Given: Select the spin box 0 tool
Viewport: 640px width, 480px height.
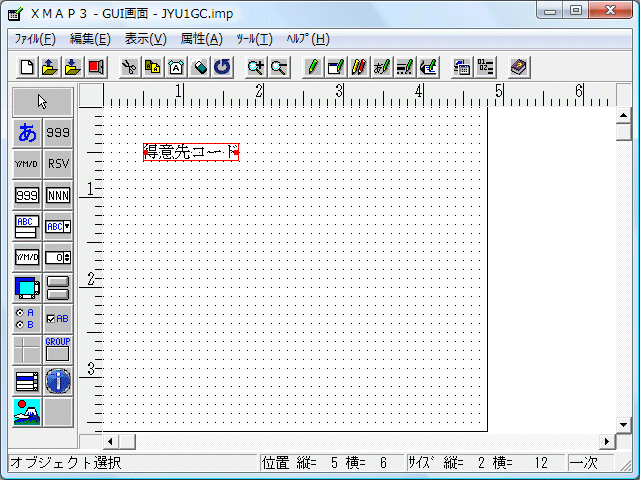Looking at the screenshot, I should click(x=58, y=257).
